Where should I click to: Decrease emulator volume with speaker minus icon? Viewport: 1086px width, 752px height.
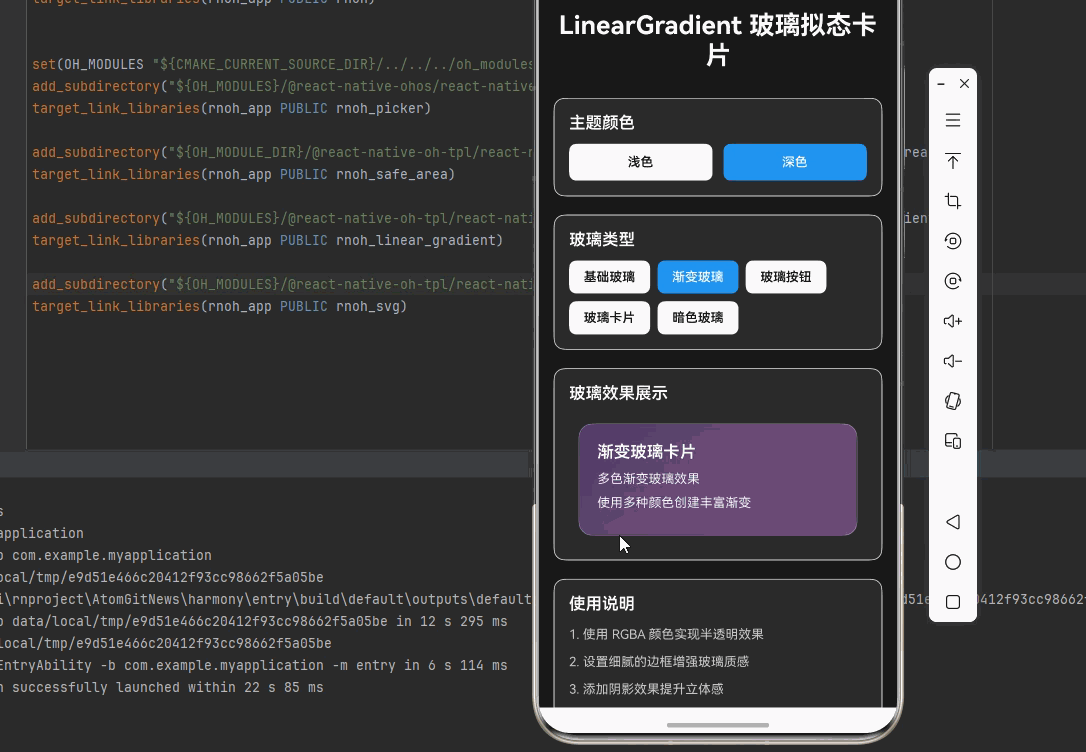953,361
